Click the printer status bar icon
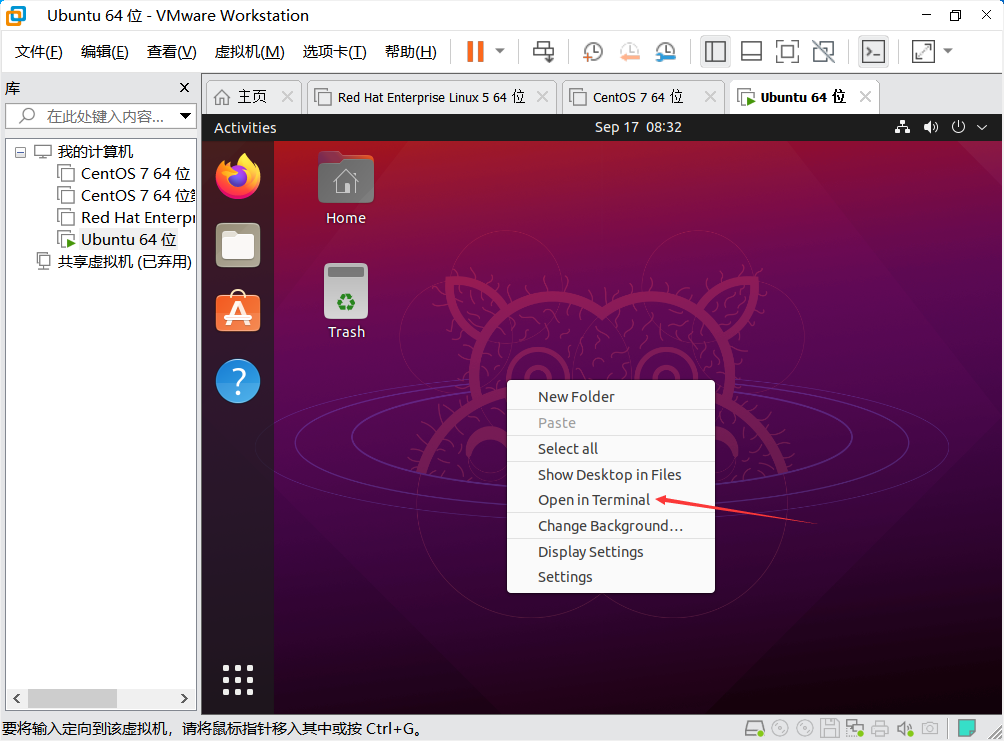 (880, 729)
